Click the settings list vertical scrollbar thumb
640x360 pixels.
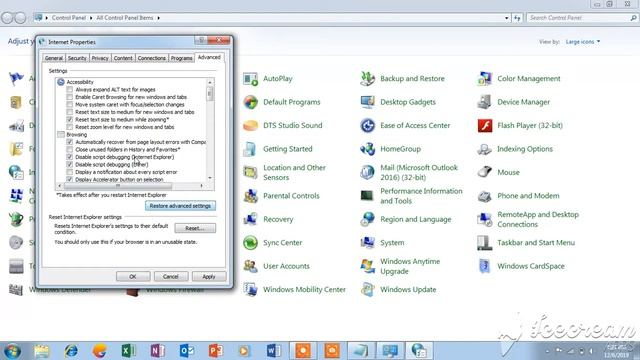pyautogui.click(x=210, y=94)
